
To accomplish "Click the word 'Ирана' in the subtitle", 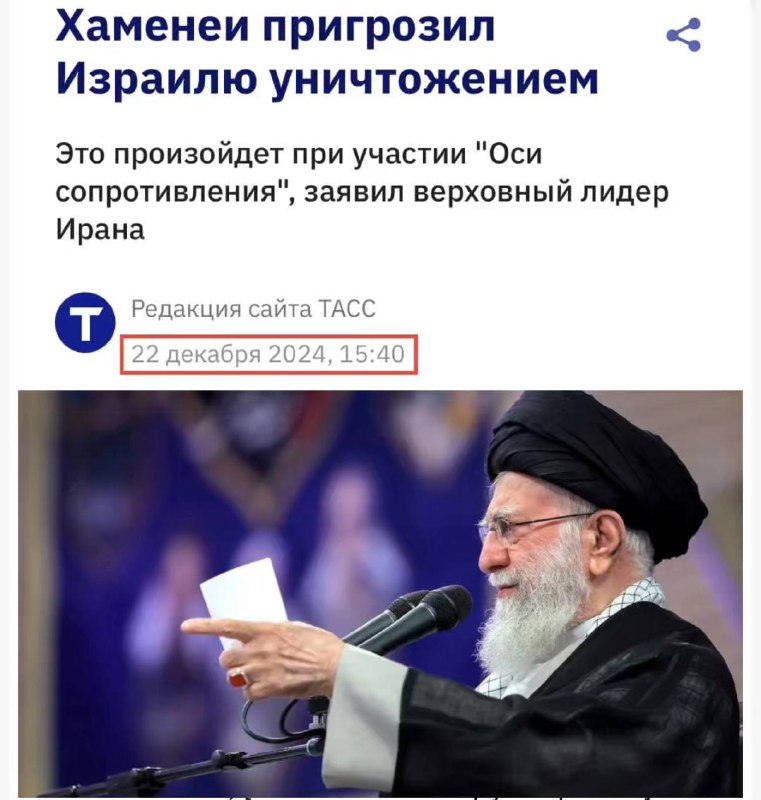I will click(100, 230).
